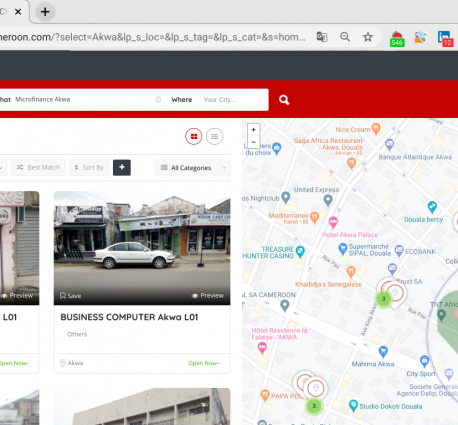Expand Open Now hours for BUSINESS COMPUTER

coord(204,363)
